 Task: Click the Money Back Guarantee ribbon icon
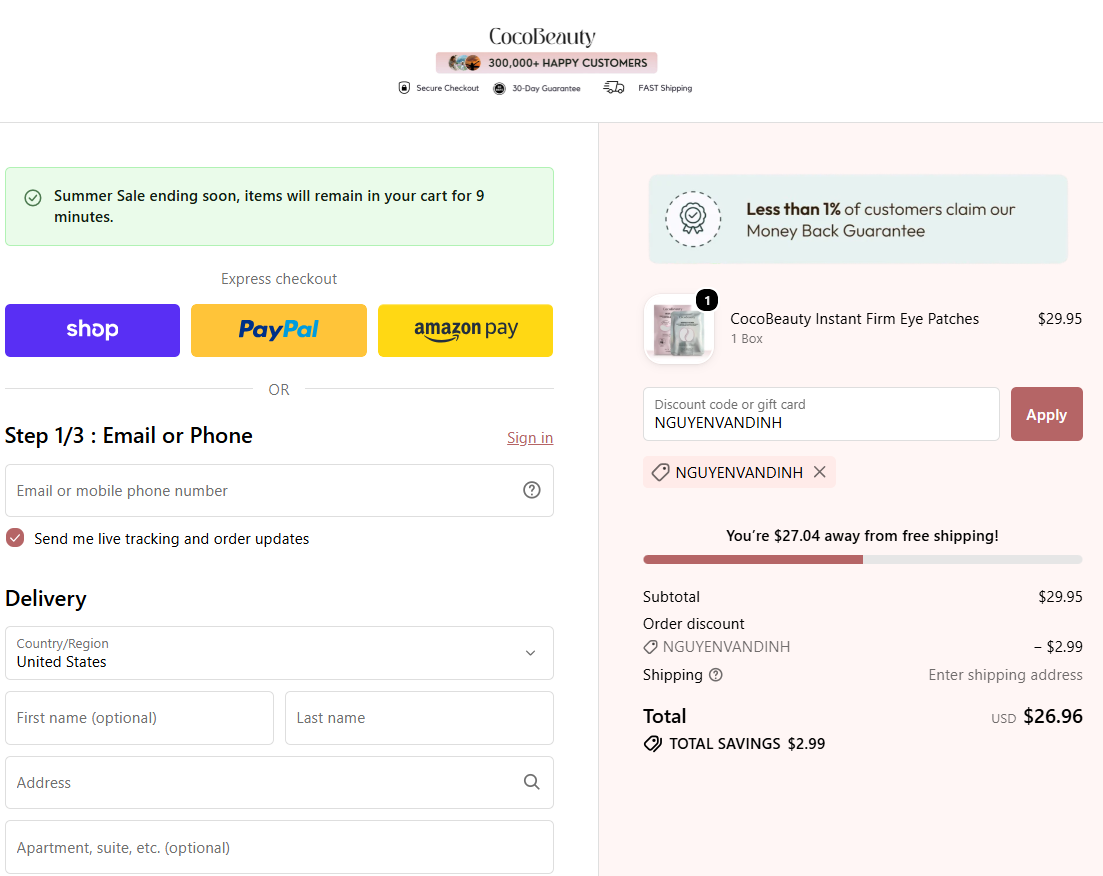tap(693, 219)
